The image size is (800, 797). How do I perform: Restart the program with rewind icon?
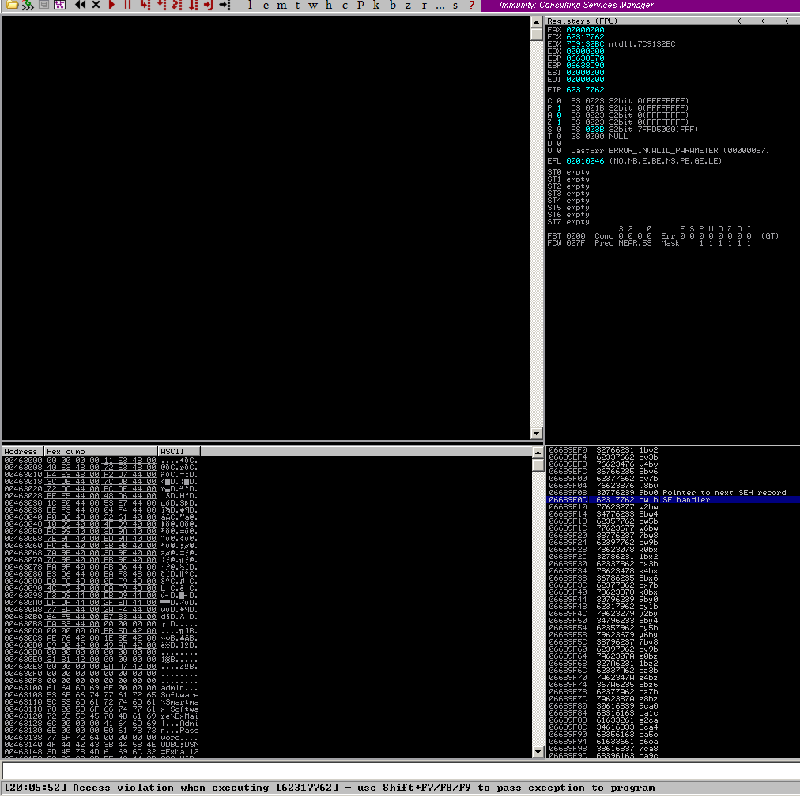point(80,6)
